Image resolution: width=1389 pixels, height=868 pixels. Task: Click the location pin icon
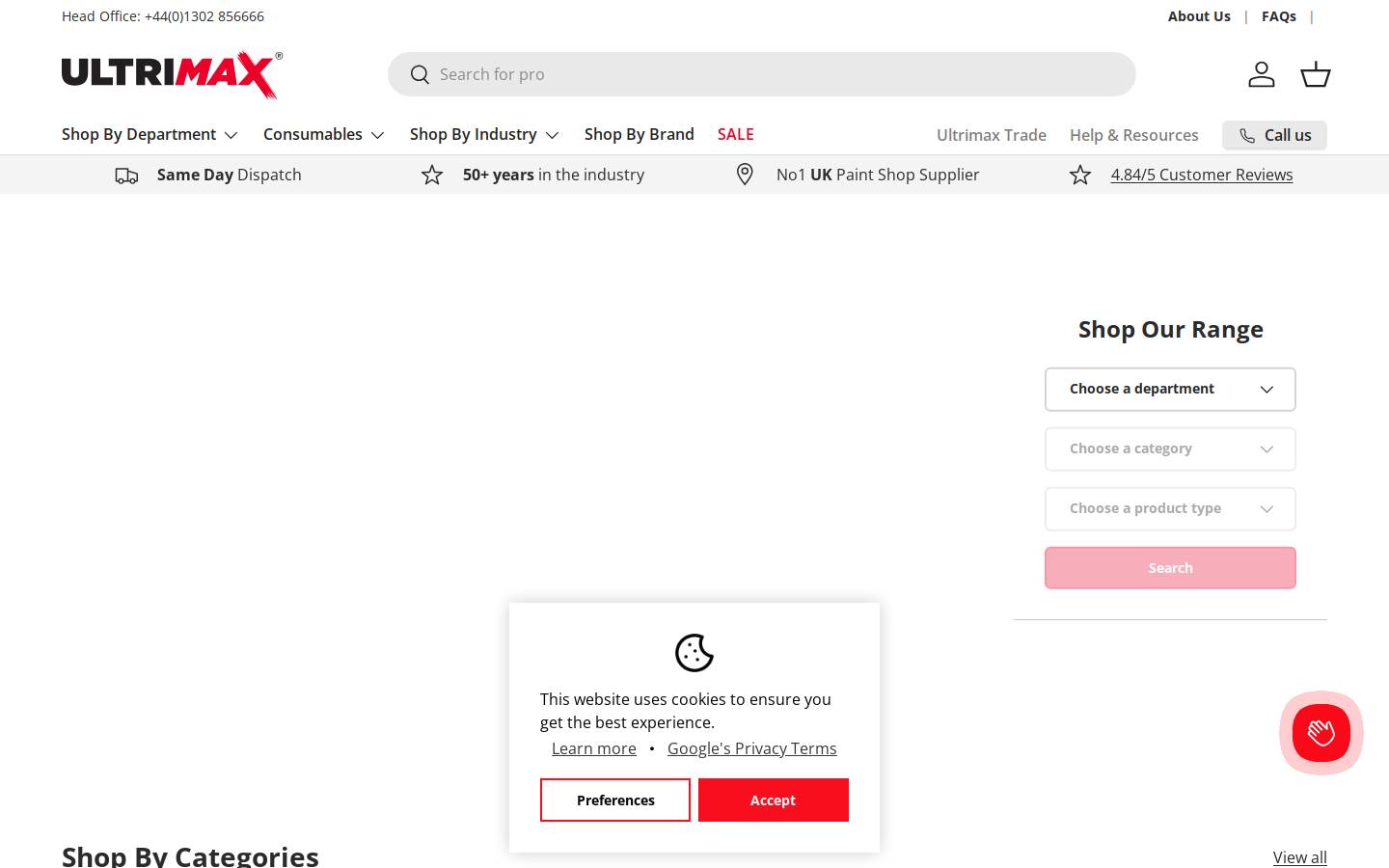745,175
